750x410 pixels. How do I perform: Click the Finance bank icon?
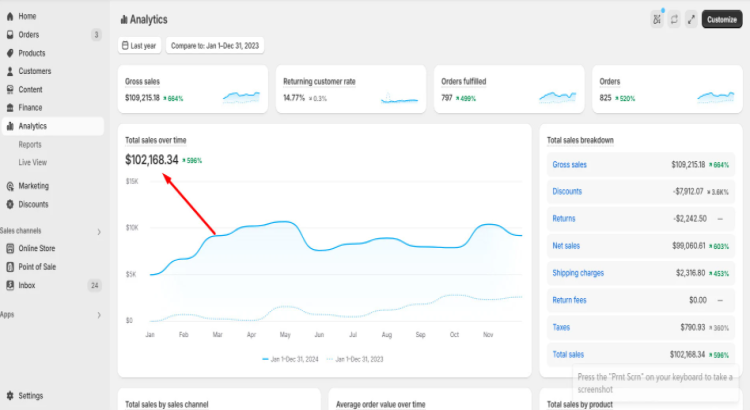pos(10,108)
